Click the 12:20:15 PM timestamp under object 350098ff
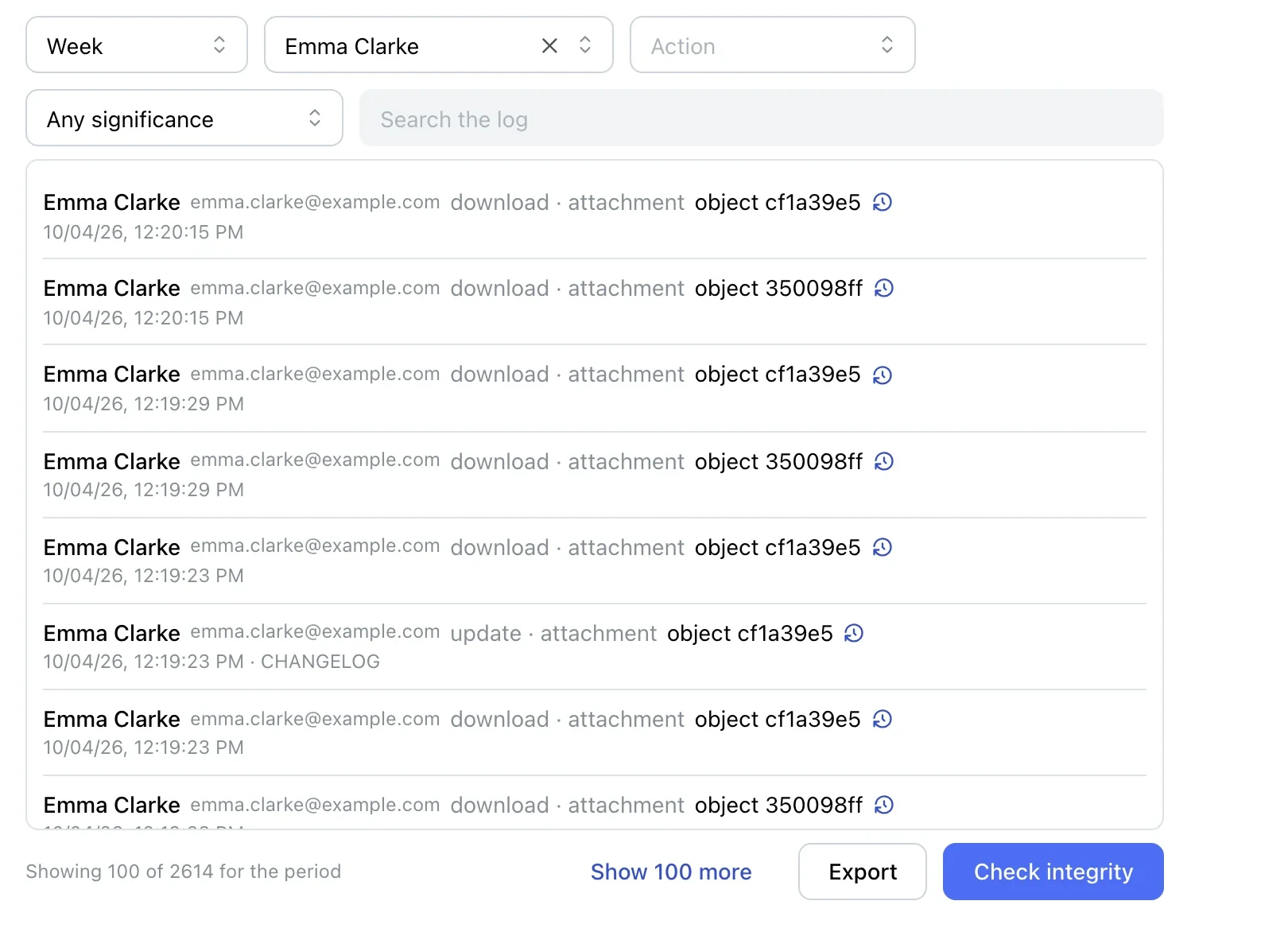1288x932 pixels. tap(143, 318)
